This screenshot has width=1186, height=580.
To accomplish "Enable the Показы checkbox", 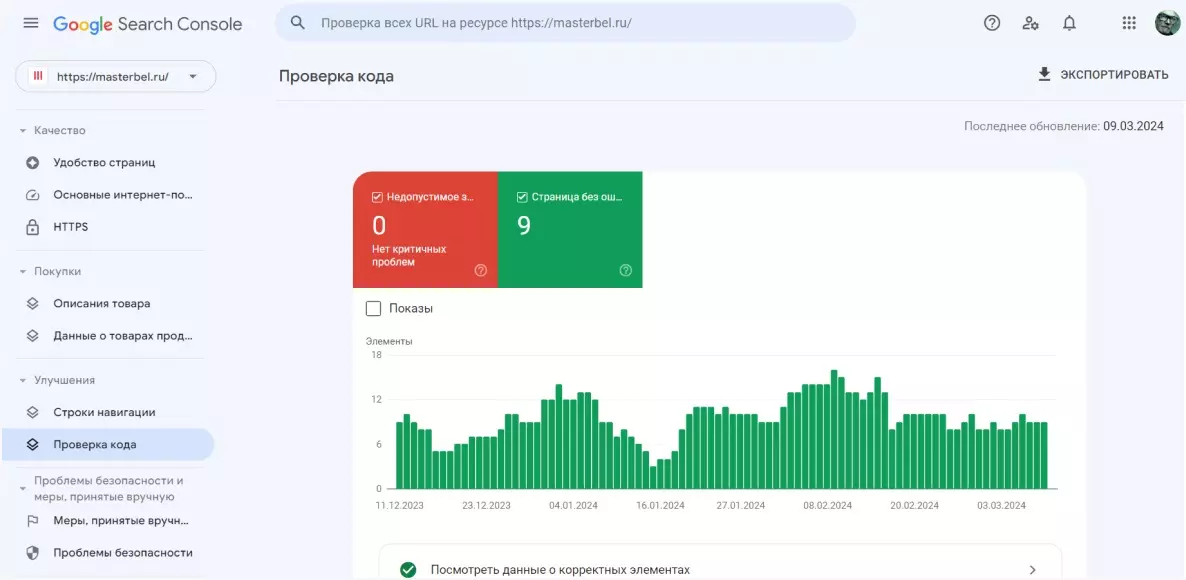I will (373, 309).
